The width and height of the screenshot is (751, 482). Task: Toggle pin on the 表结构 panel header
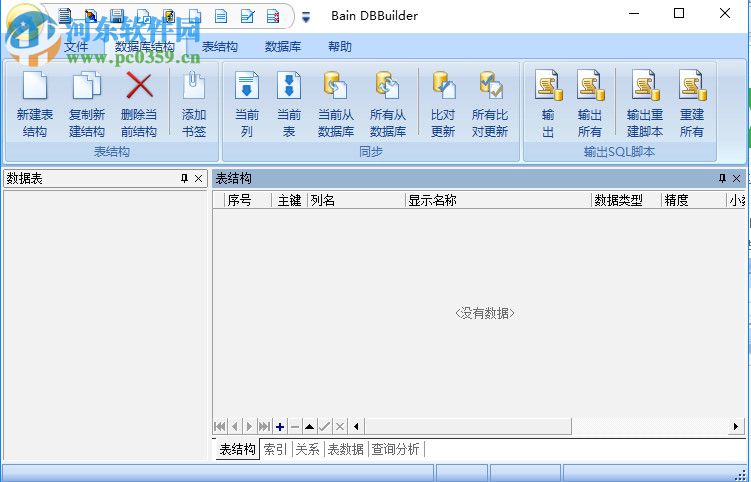722,179
